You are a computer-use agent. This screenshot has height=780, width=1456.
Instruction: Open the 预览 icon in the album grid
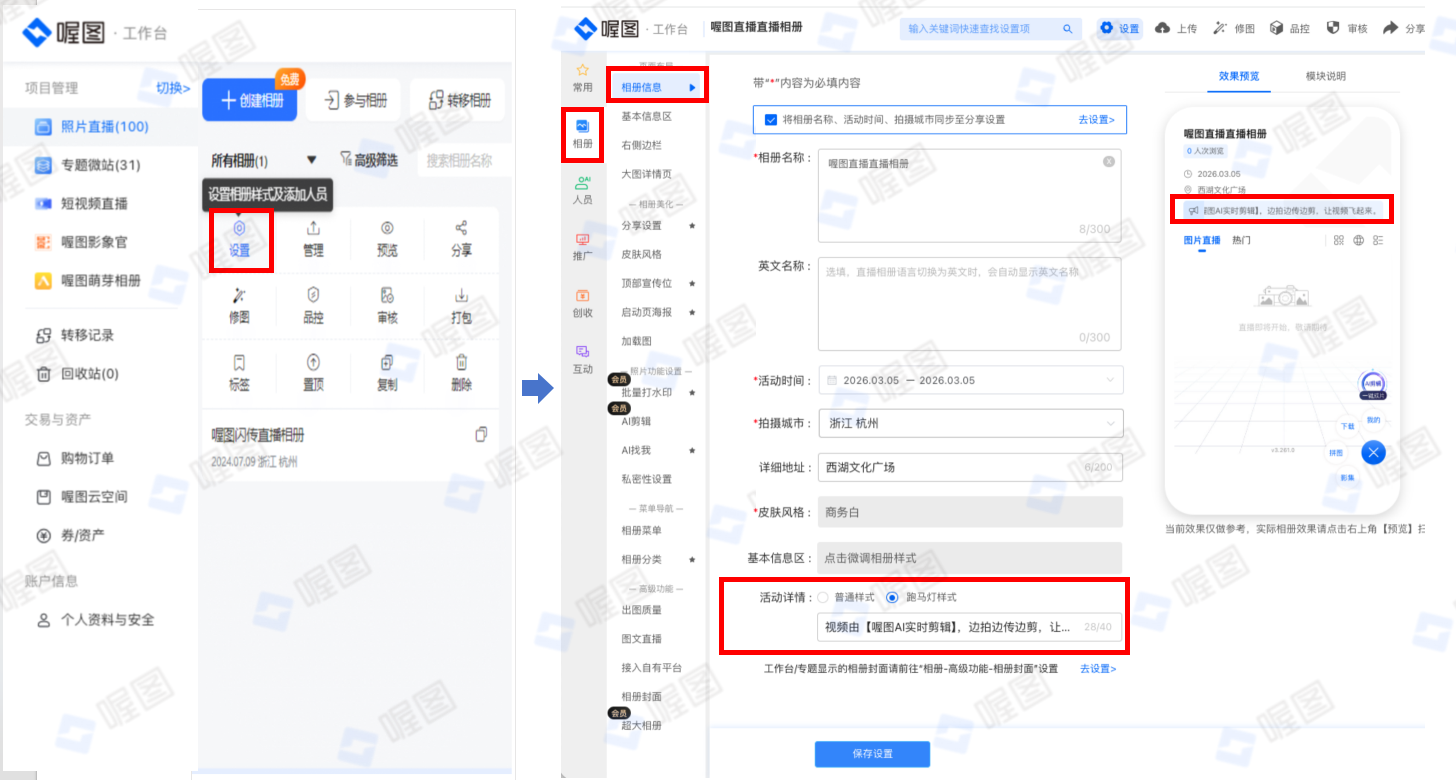click(387, 228)
